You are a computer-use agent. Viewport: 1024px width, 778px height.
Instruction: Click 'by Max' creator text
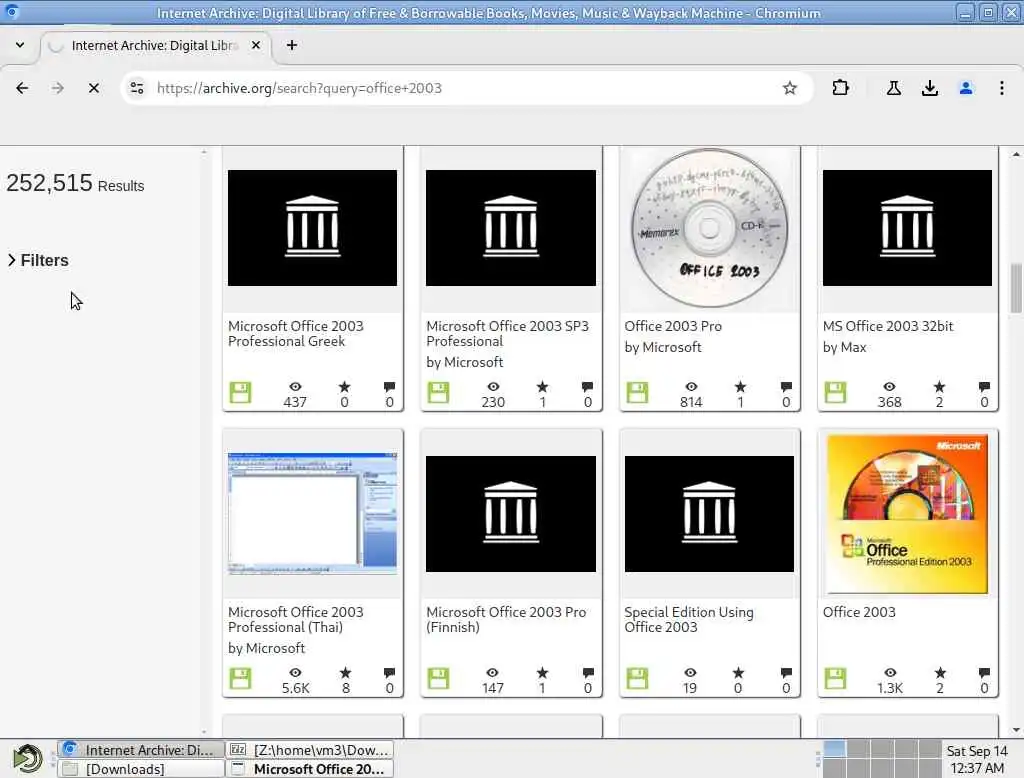(x=844, y=348)
